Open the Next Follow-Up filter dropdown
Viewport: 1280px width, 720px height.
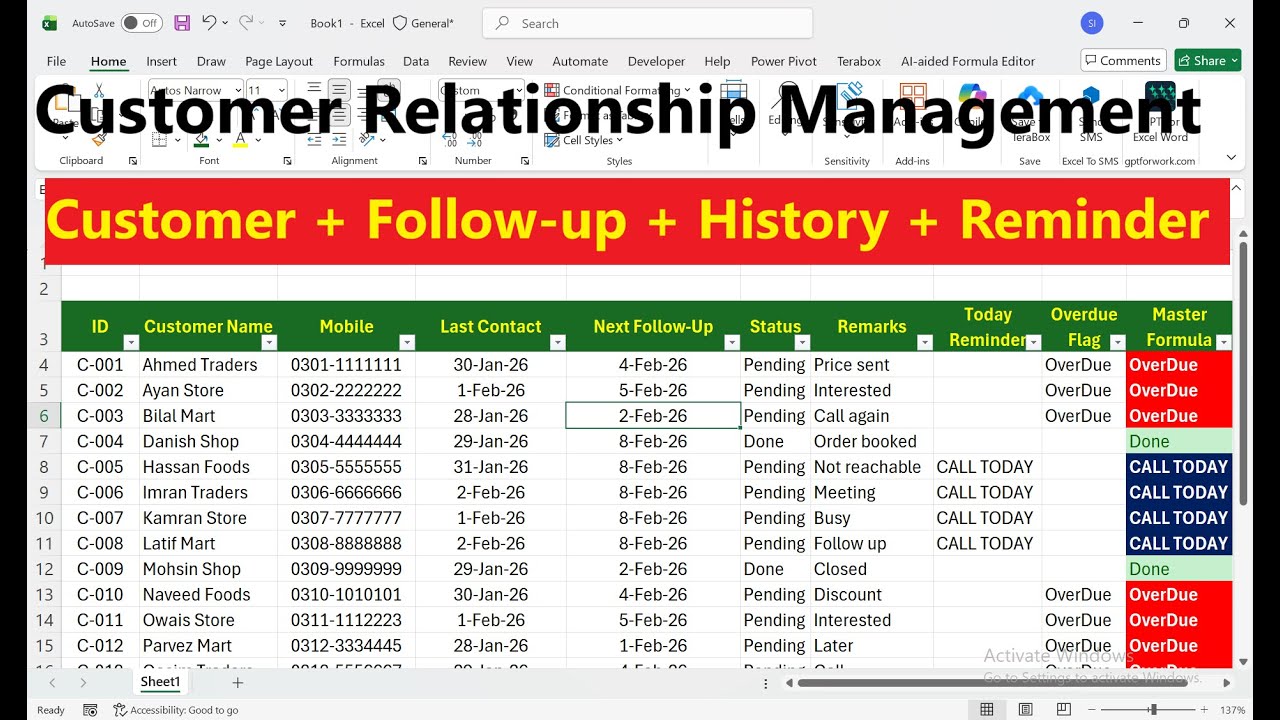click(x=732, y=343)
